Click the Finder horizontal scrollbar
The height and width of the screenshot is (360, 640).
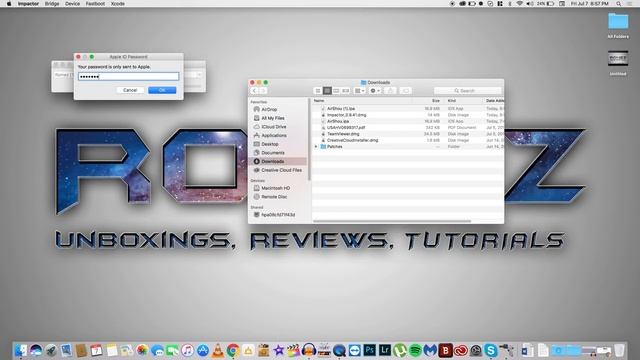[392, 221]
